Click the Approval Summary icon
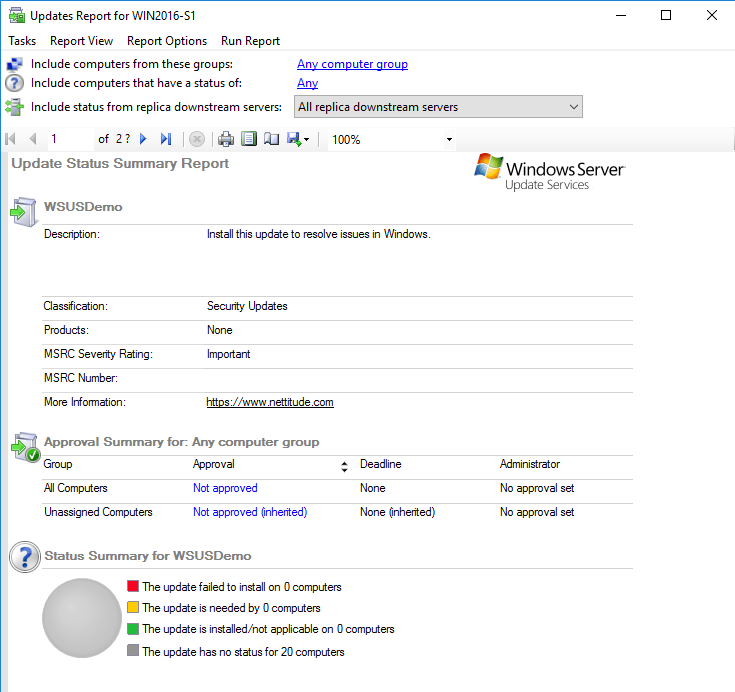This screenshot has height=692, width=735. coord(25,447)
